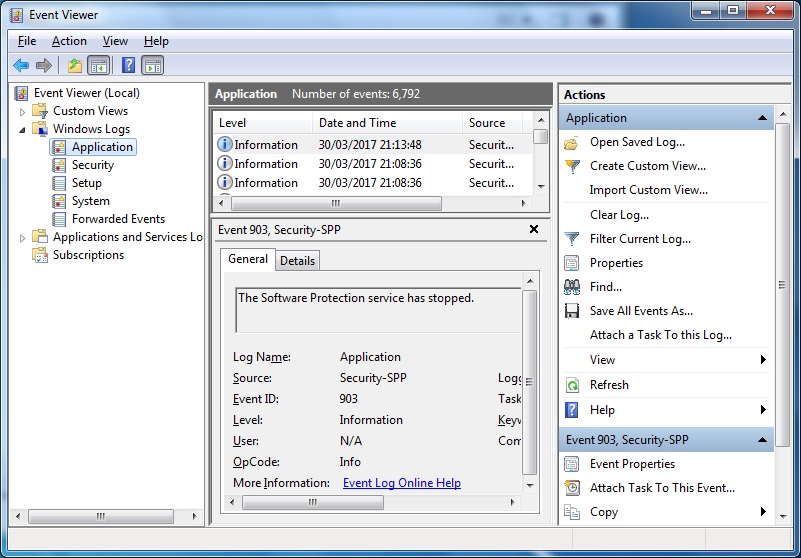Toggle the Show/Hide Console Tree toolbar icon
Viewport: 801px width, 558px height.
[99, 65]
